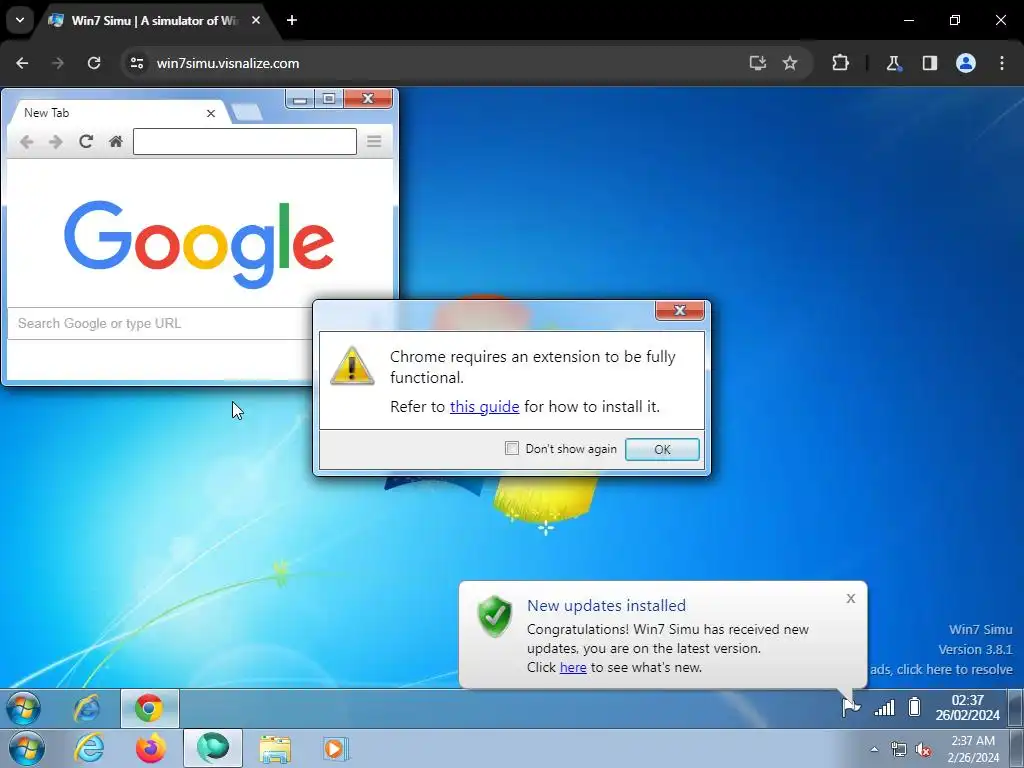The height and width of the screenshot is (768, 1024).
Task: Check the Don't show again box
Action: [x=512, y=449]
